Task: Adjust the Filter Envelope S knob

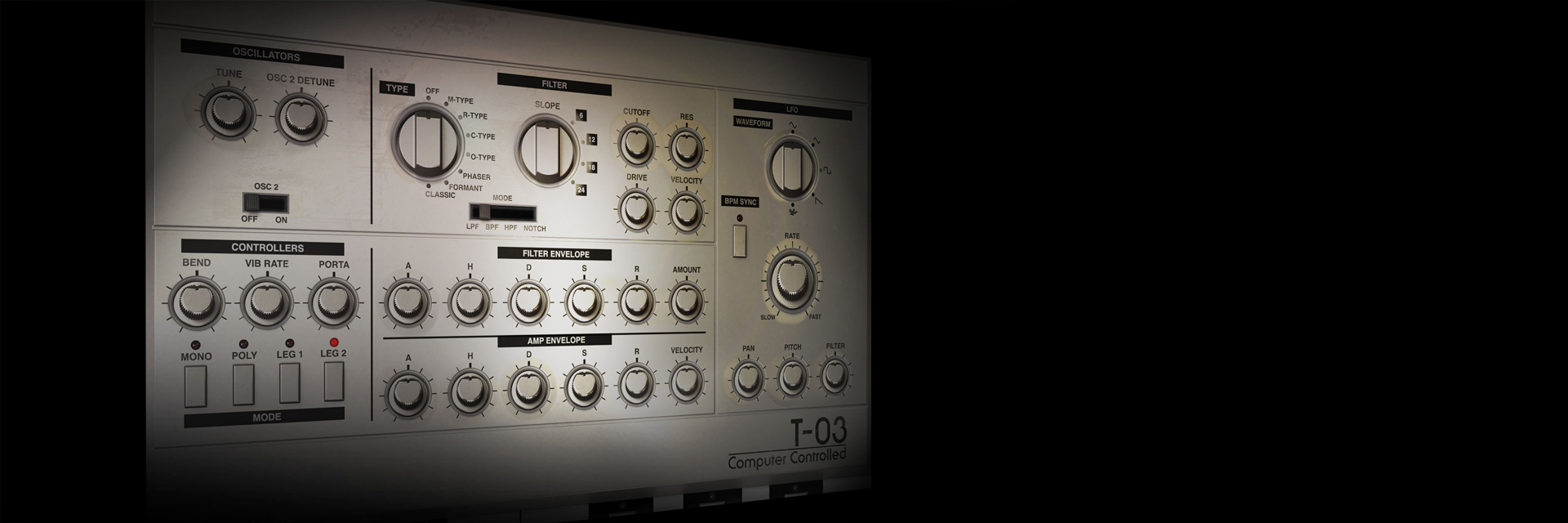Action: 584,302
